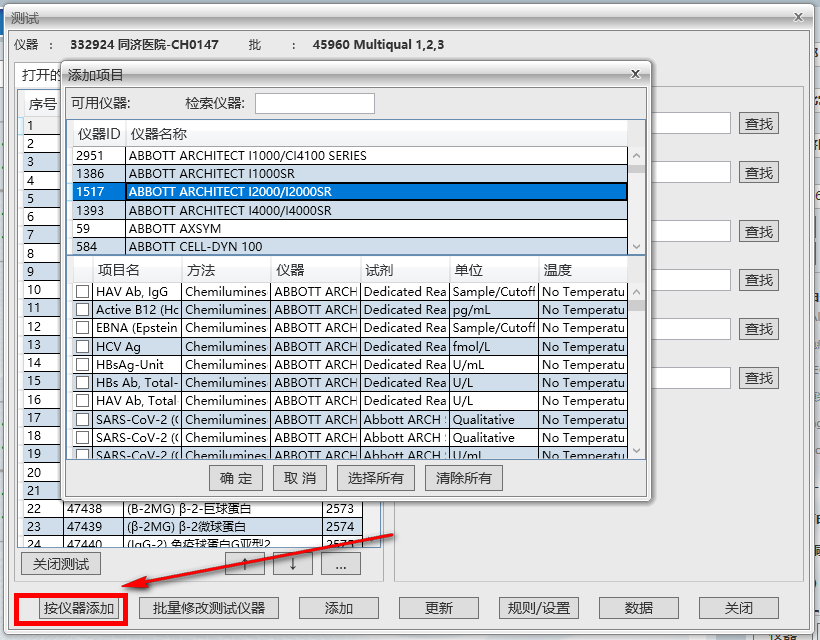Viewport: 820px width, 640px height.
Task: Click the move-up arrow icon
Action: 245,563
